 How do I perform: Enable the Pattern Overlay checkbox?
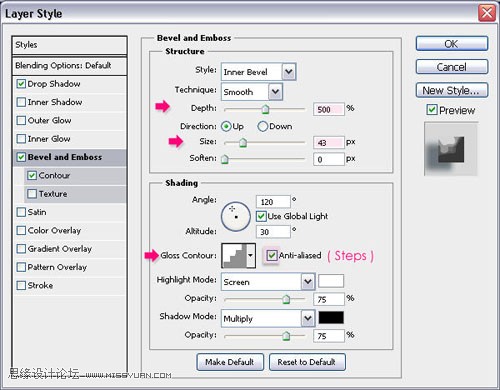pyautogui.click(x=21, y=267)
